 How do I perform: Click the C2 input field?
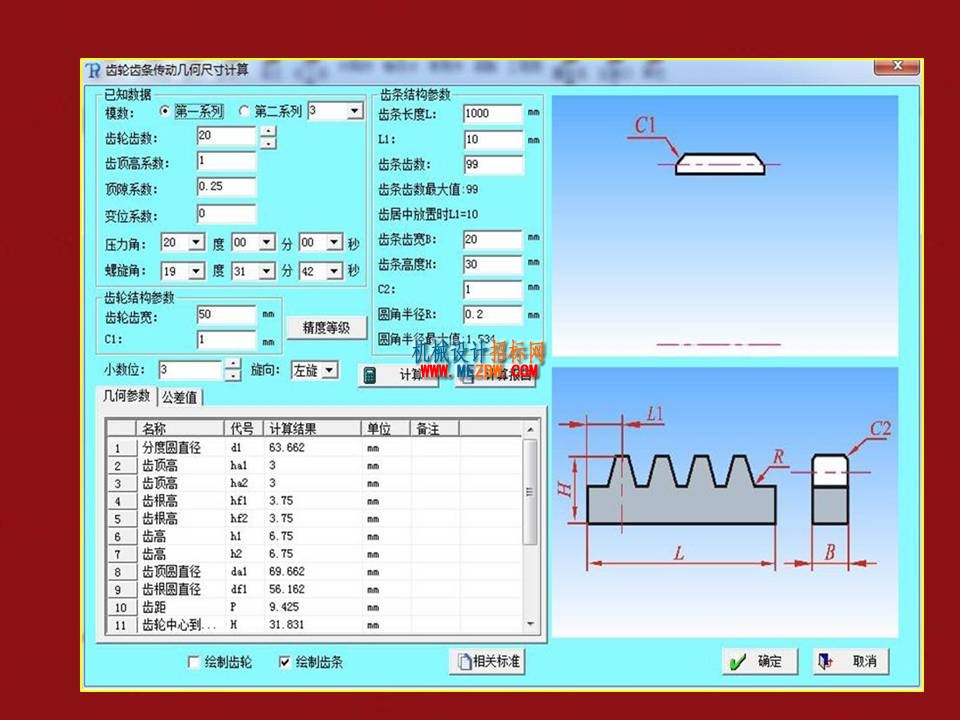[x=493, y=290]
